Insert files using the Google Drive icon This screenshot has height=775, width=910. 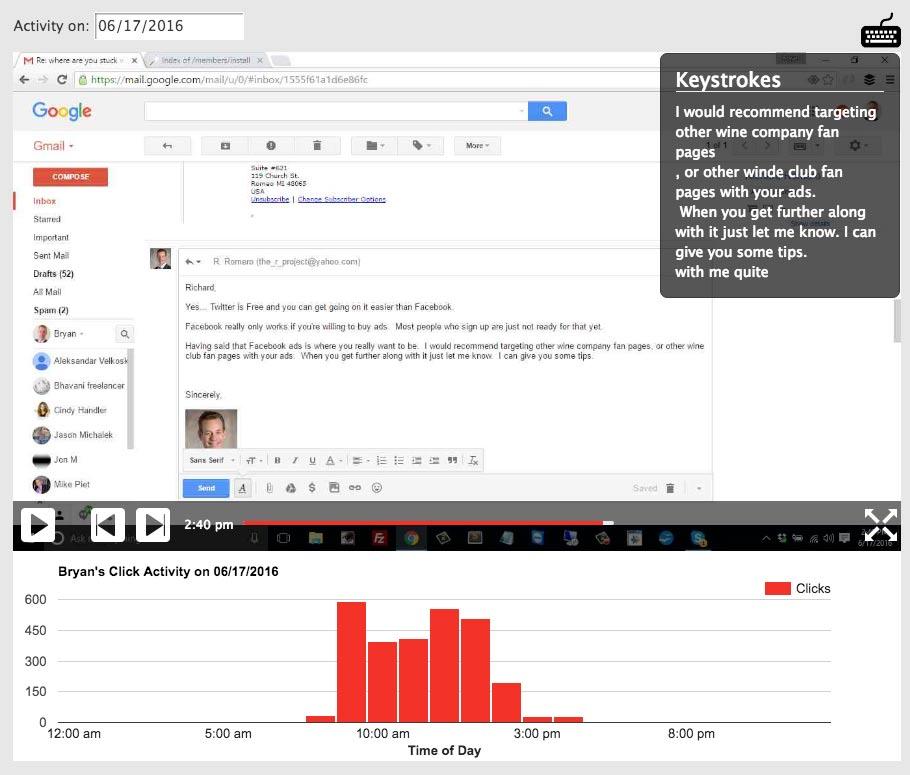(291, 488)
